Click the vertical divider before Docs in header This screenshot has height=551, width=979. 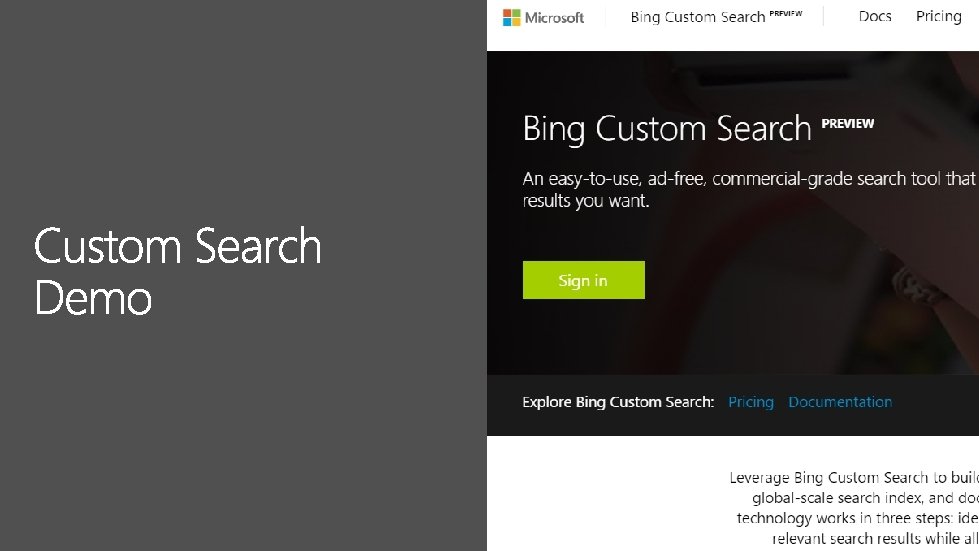tap(823, 17)
